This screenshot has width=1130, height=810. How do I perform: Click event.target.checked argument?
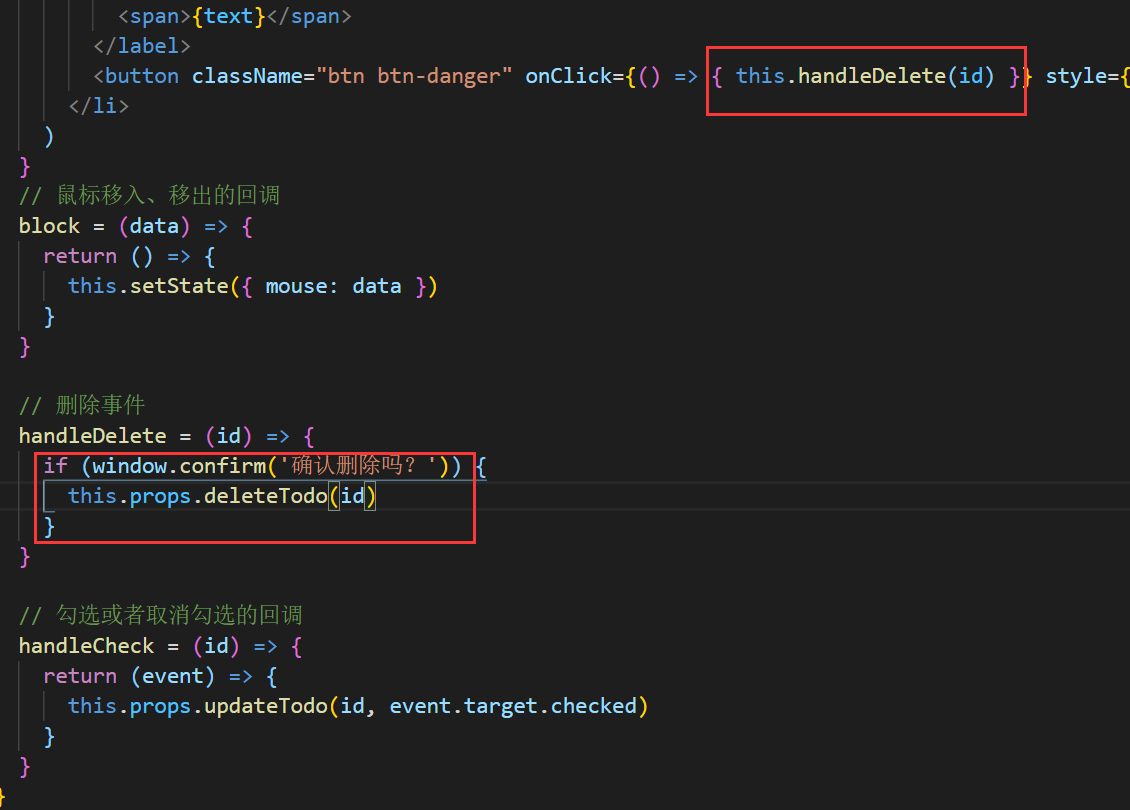point(513,706)
